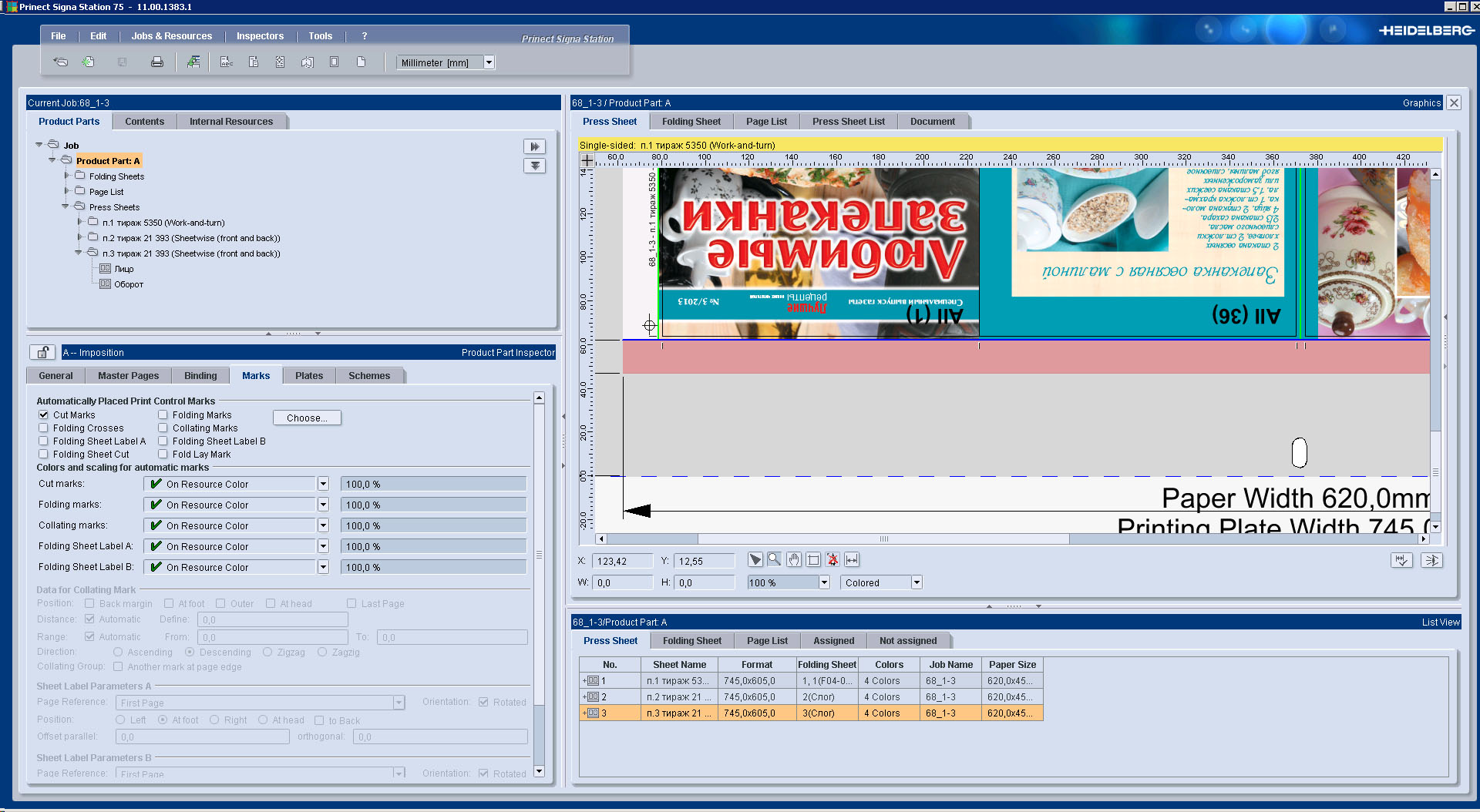Click the ABC text mark toolbar icon
Image resolution: width=1480 pixels, height=812 pixels.
point(227,62)
